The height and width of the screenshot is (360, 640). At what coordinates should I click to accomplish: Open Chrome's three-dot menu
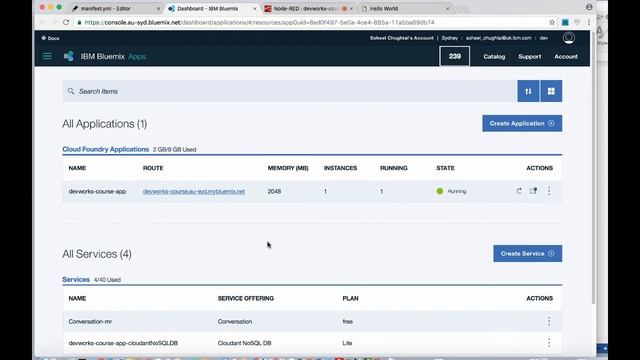tap(589, 22)
